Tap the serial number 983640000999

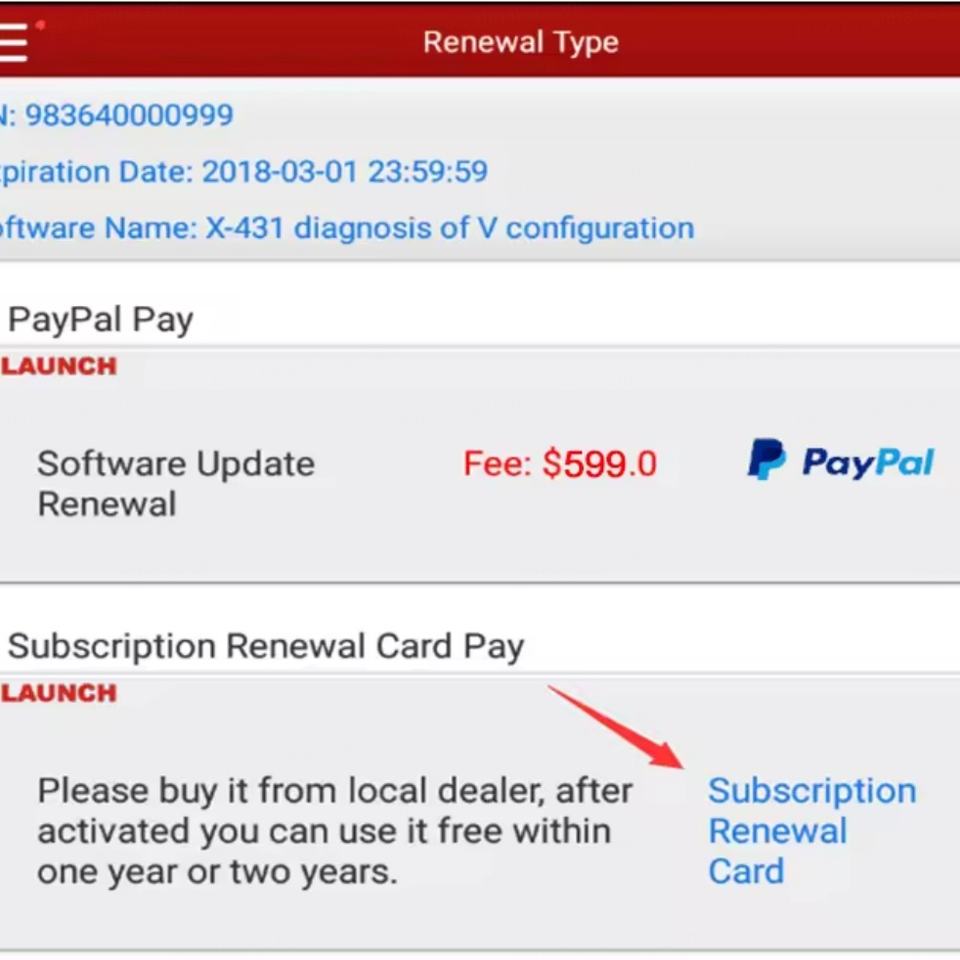(x=129, y=114)
